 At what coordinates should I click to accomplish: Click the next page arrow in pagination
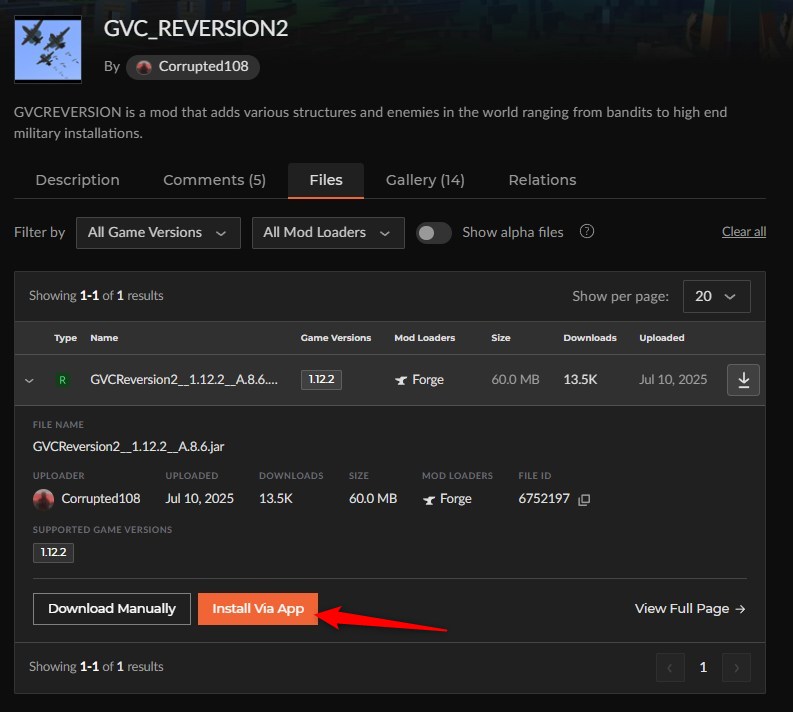(736, 668)
